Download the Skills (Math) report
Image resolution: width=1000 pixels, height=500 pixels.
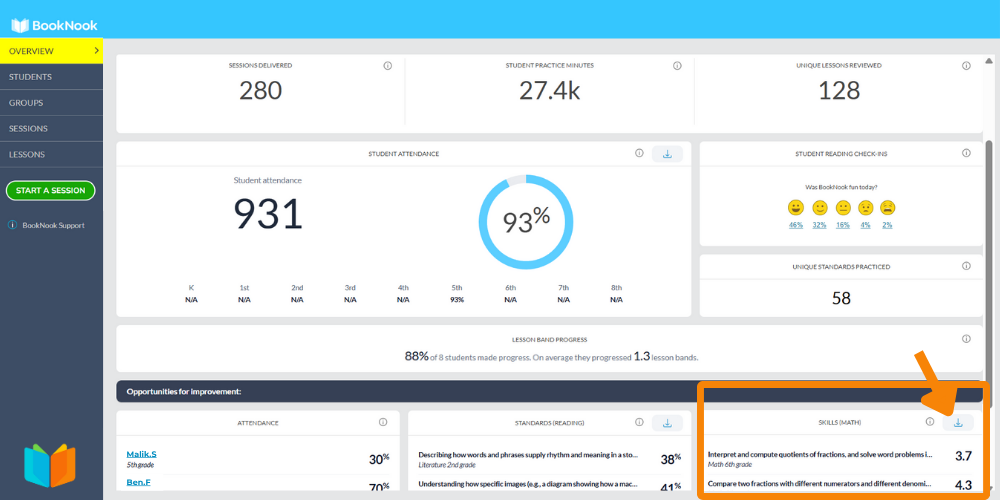[x=958, y=422]
